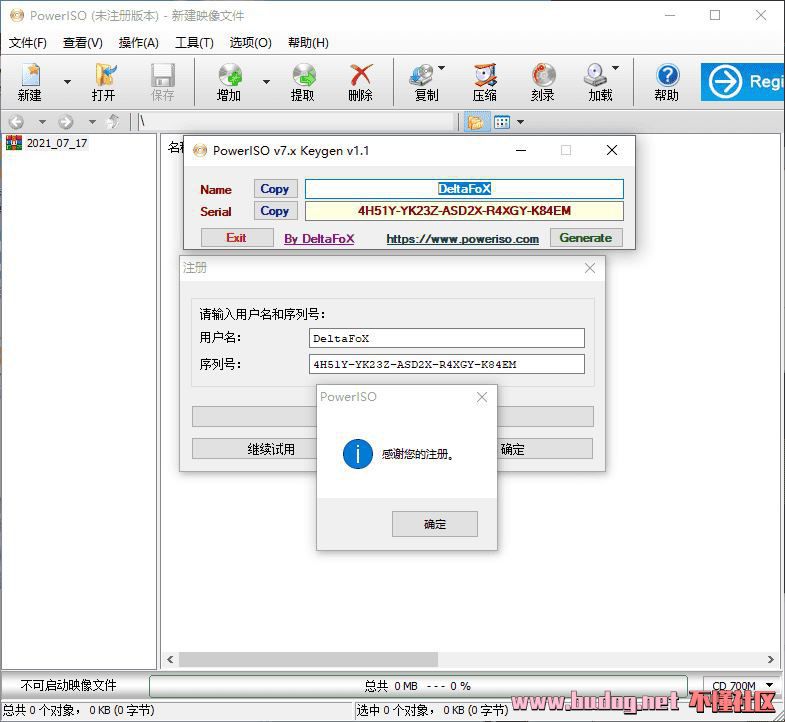The height and width of the screenshot is (722, 785).
Task: Select the 2021_07_17 item in the tree
Action: [56, 143]
